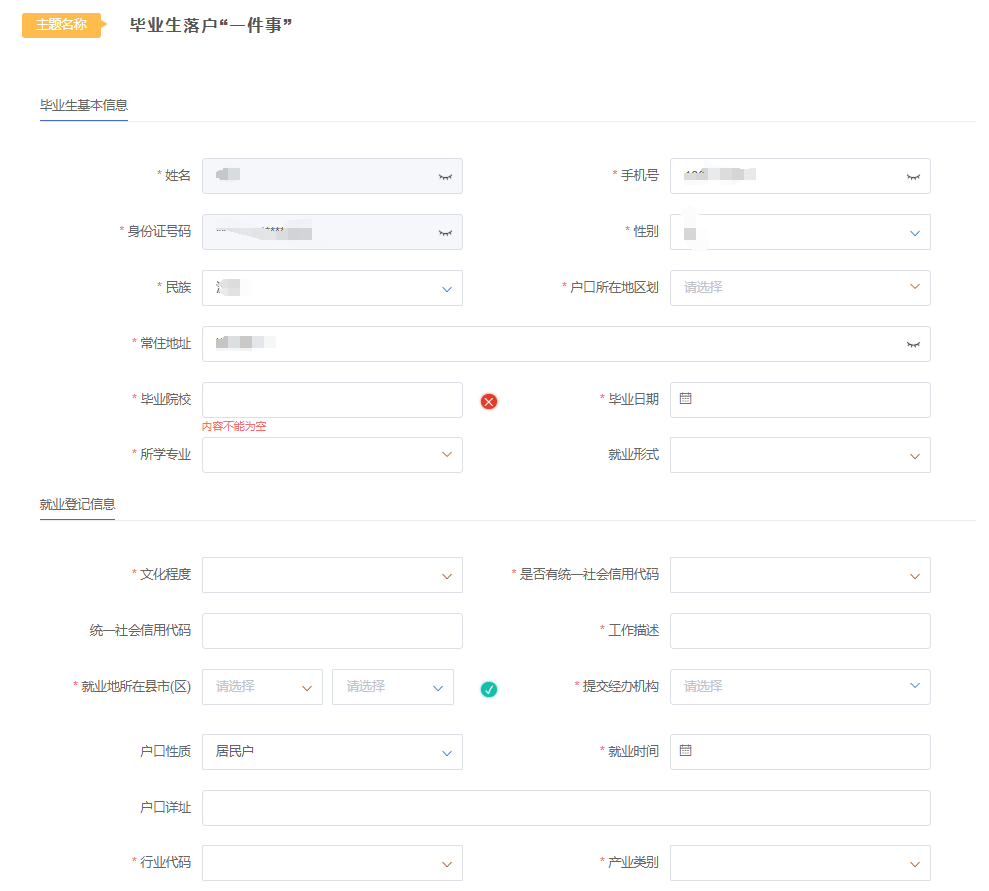Click the 户口详址 input box
Image resolution: width=989 pixels, height=891 pixels.
(x=566, y=808)
